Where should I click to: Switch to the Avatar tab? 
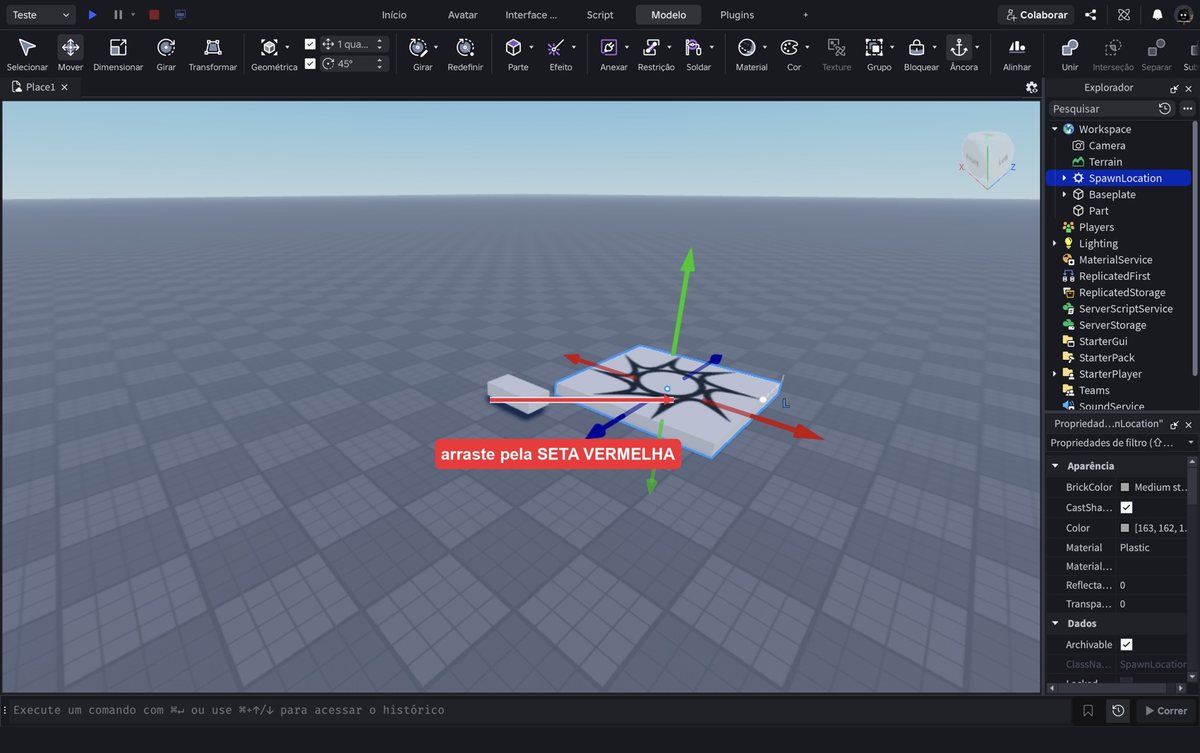click(x=463, y=15)
